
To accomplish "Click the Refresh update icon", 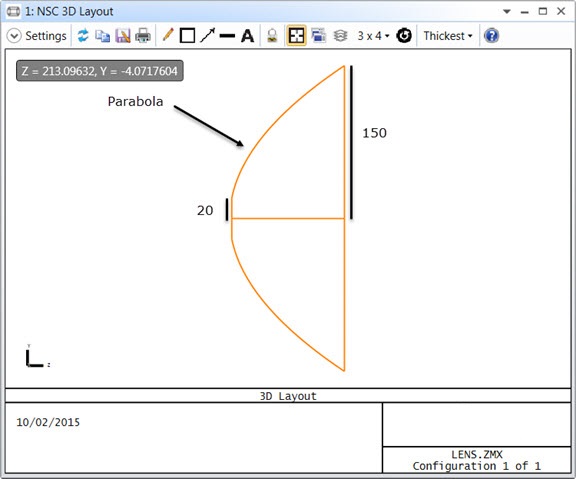I will coord(83,36).
